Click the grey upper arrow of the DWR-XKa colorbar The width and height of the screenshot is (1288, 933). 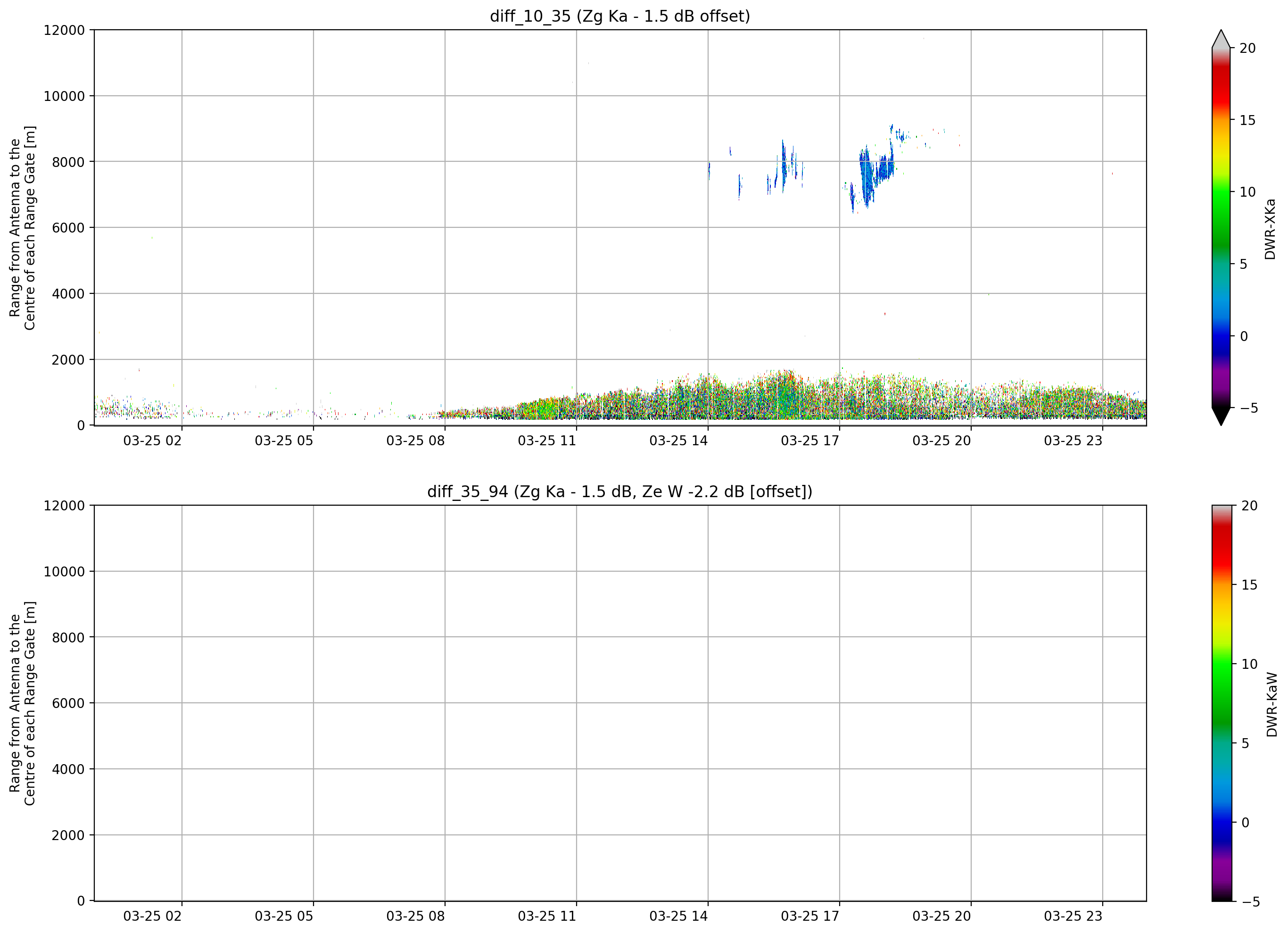1221,39
